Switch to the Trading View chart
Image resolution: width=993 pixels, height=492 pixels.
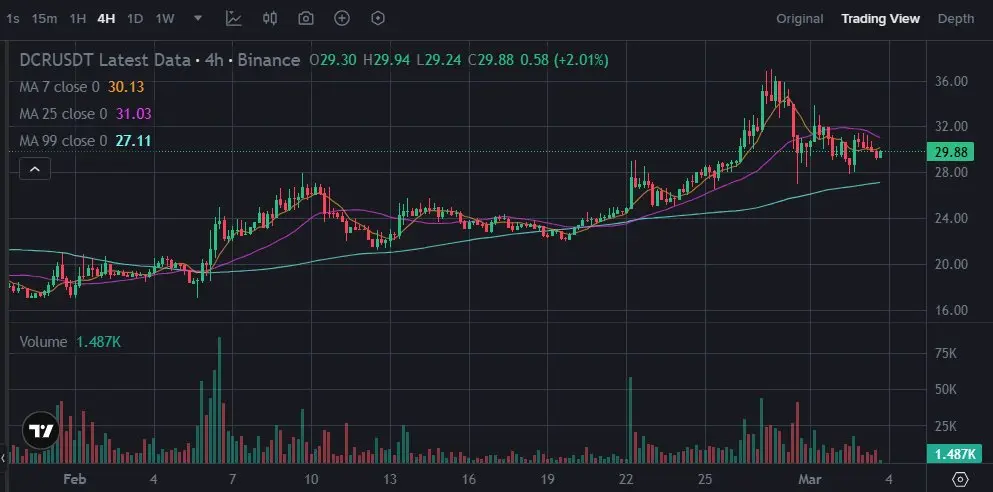coord(880,19)
